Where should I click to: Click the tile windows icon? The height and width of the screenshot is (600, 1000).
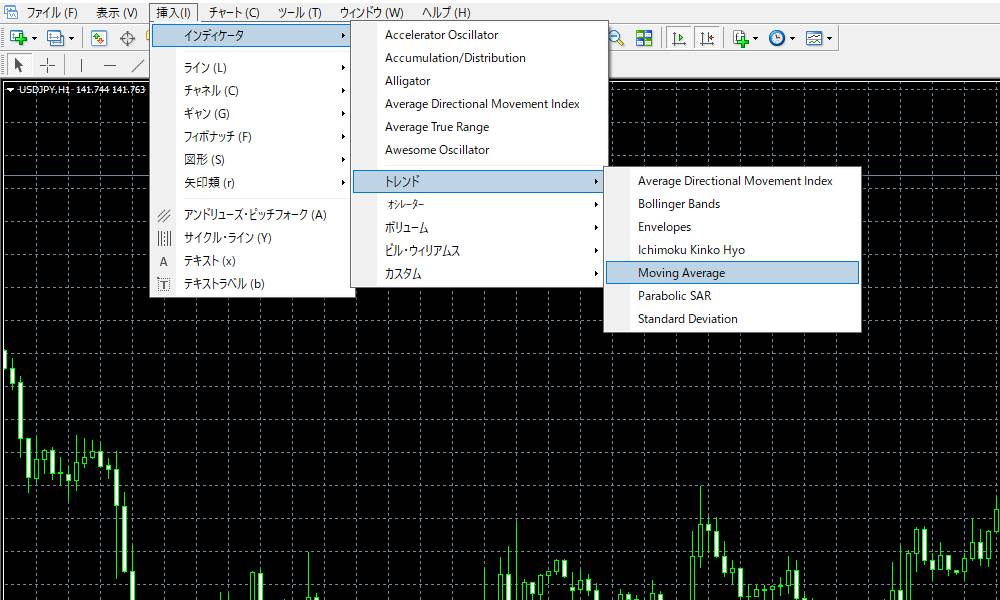point(644,37)
